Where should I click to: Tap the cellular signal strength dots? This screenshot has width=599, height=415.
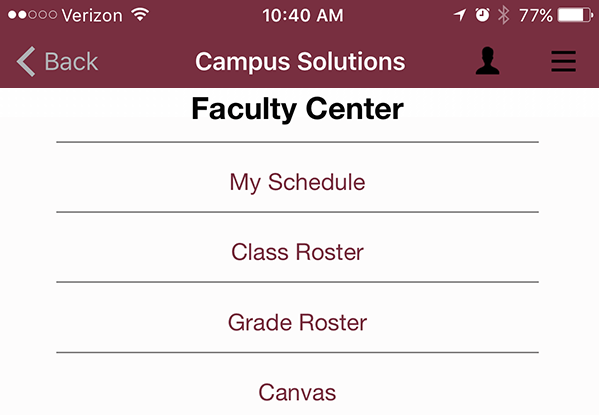coord(32,15)
